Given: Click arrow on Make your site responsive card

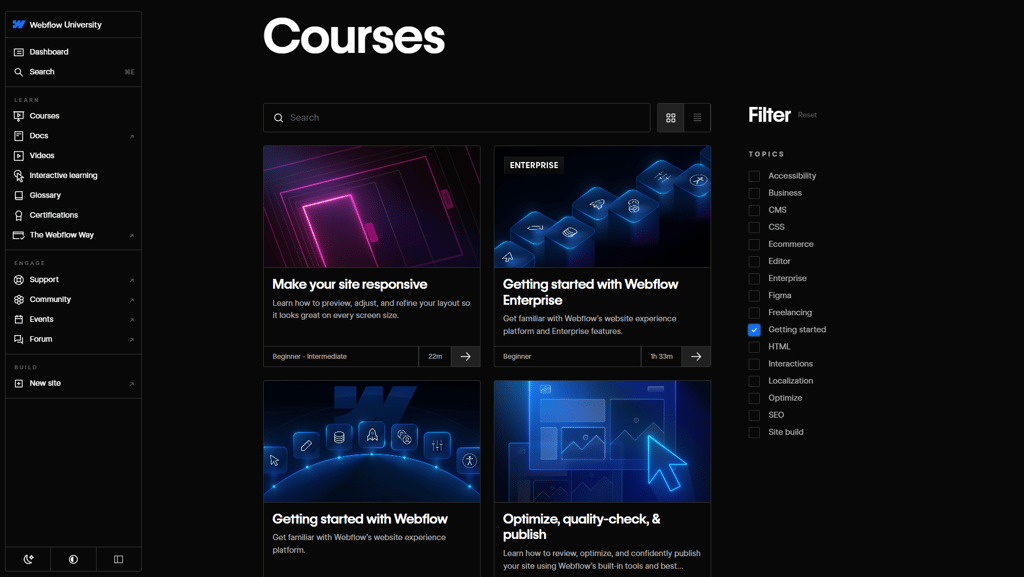Looking at the screenshot, I should point(466,356).
